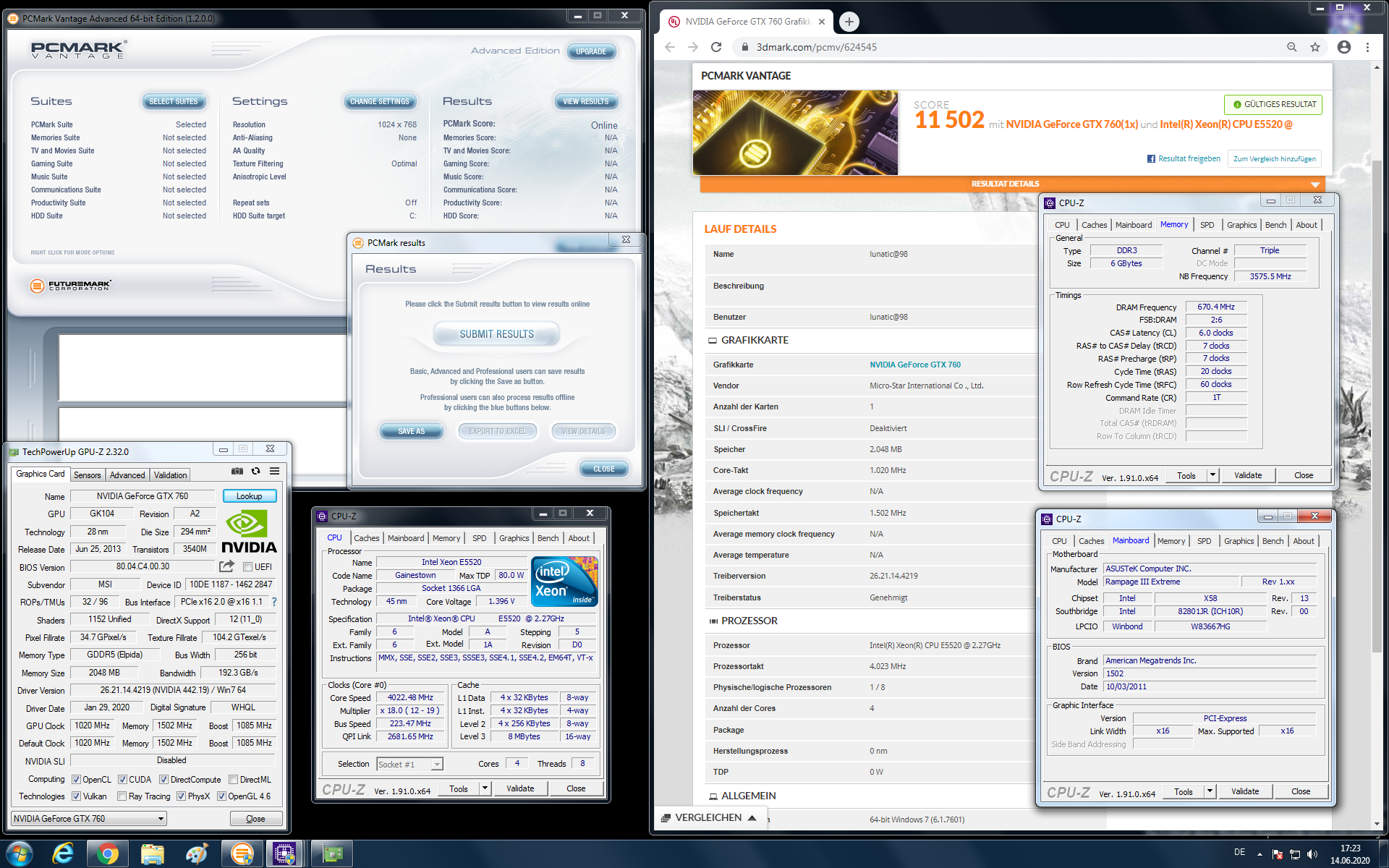Image resolution: width=1389 pixels, height=868 pixels.
Task: Click the SAVE AS button
Action: [411, 431]
